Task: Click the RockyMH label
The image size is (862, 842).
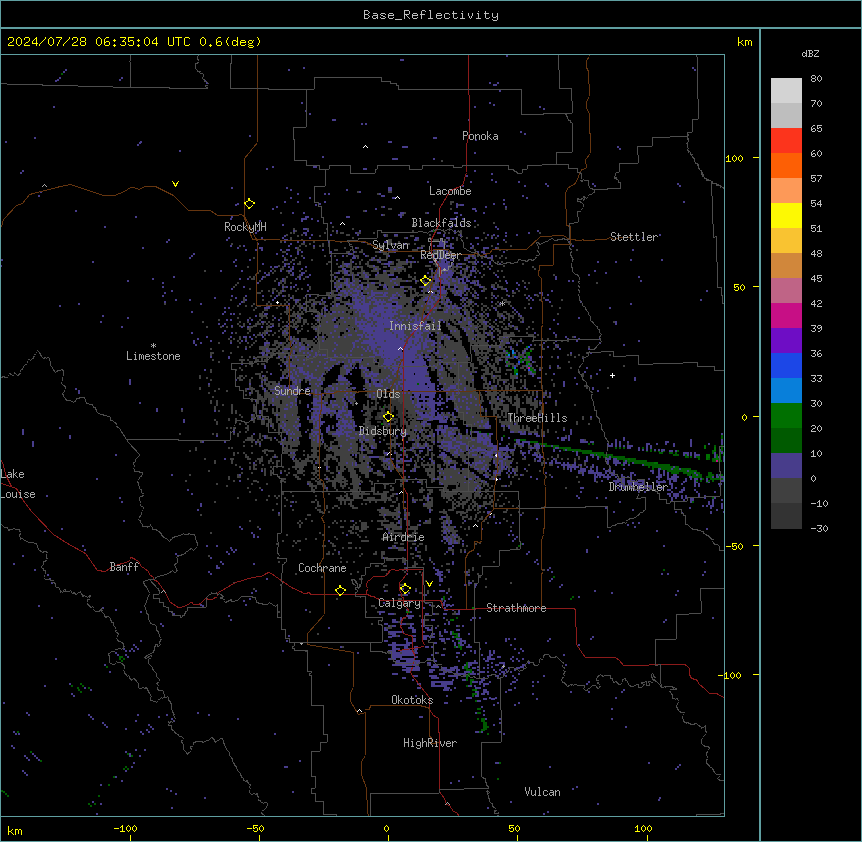Action: click(245, 227)
